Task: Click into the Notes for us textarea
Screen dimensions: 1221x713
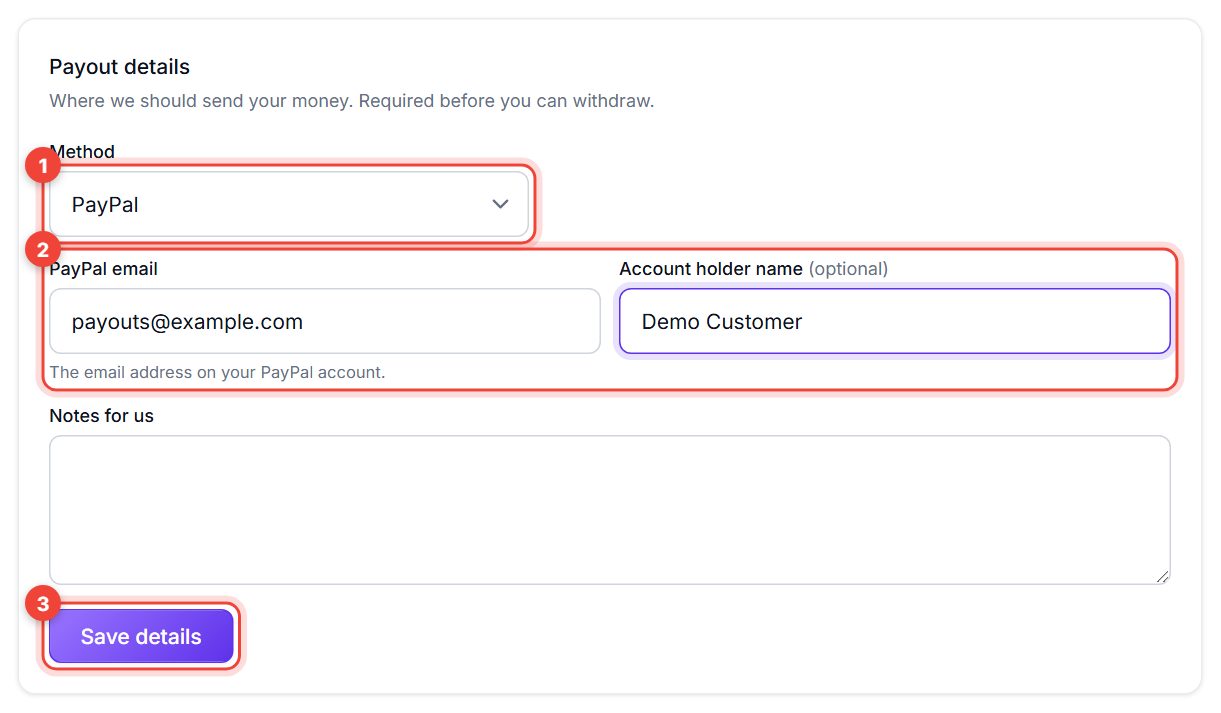Action: click(x=610, y=510)
